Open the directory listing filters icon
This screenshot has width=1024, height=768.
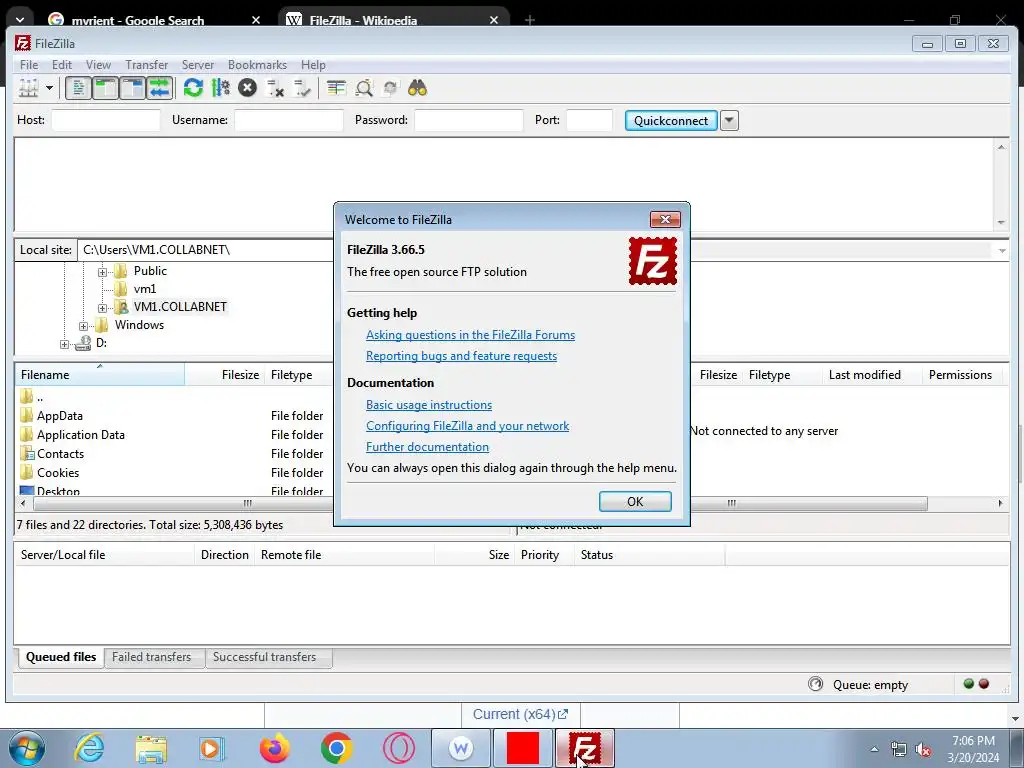tap(336, 88)
